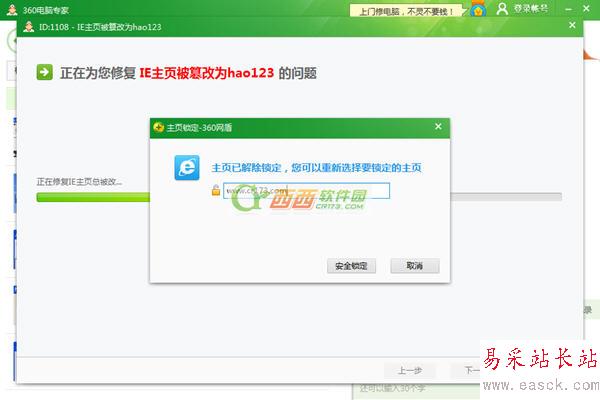Click the green arrow icon beside repair heading
The image size is (600, 400).
click(44, 72)
